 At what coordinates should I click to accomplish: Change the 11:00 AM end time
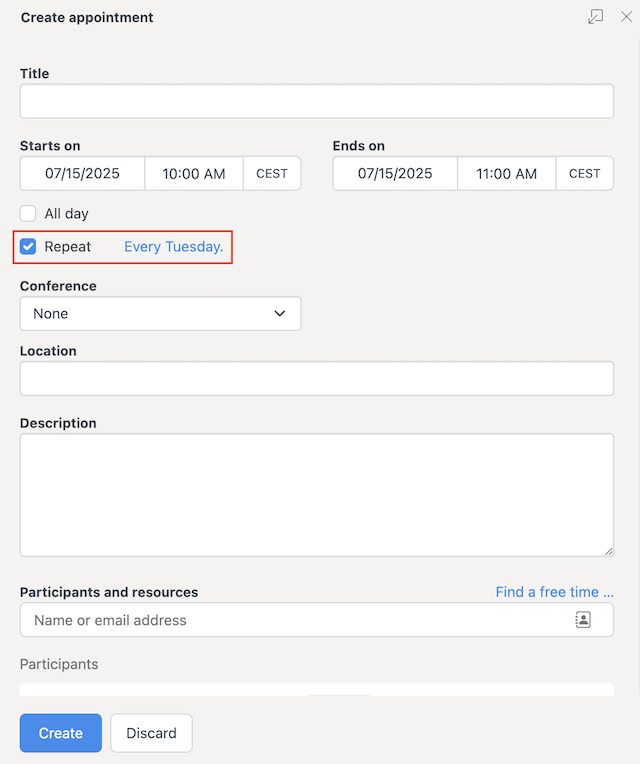click(507, 173)
